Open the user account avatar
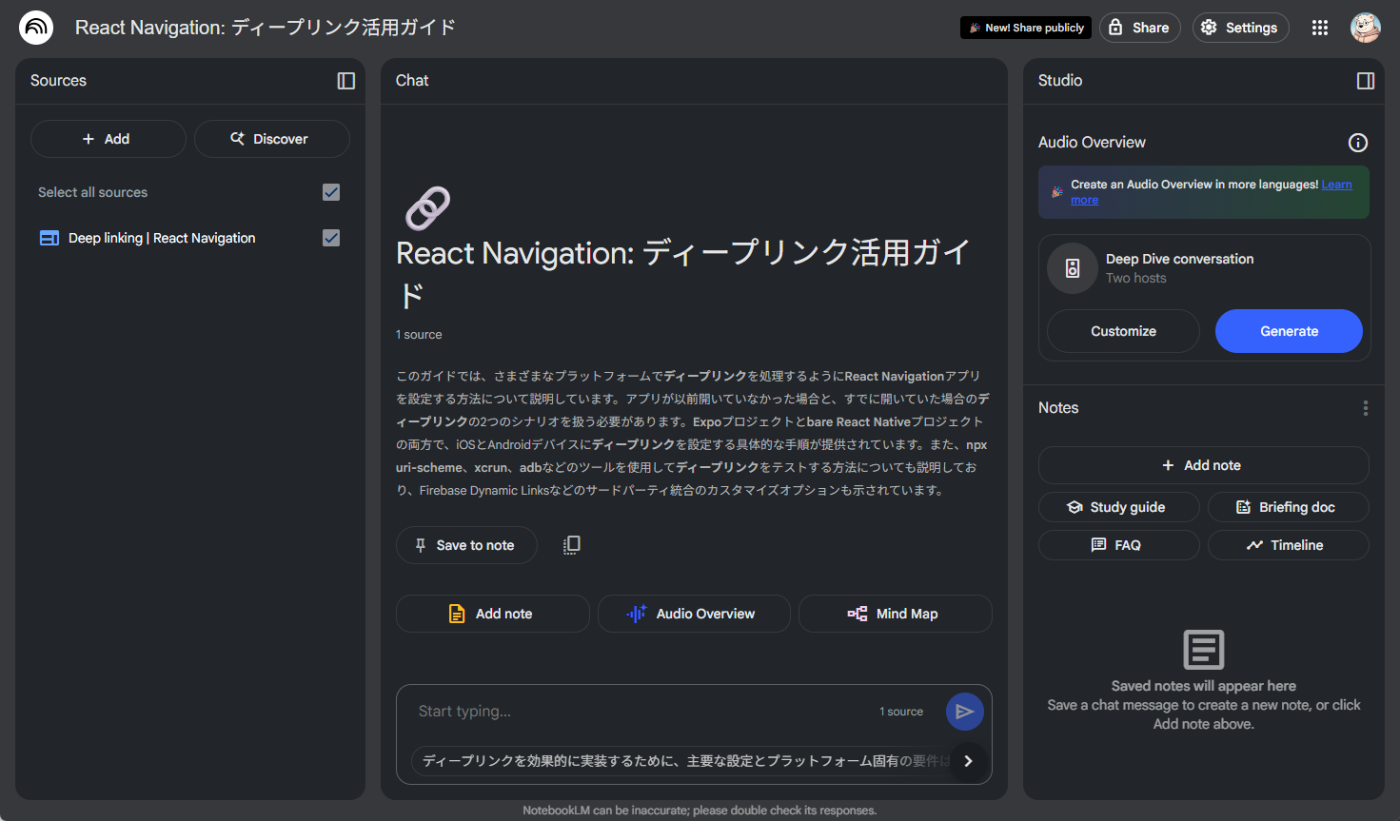1400x821 pixels. (1365, 28)
